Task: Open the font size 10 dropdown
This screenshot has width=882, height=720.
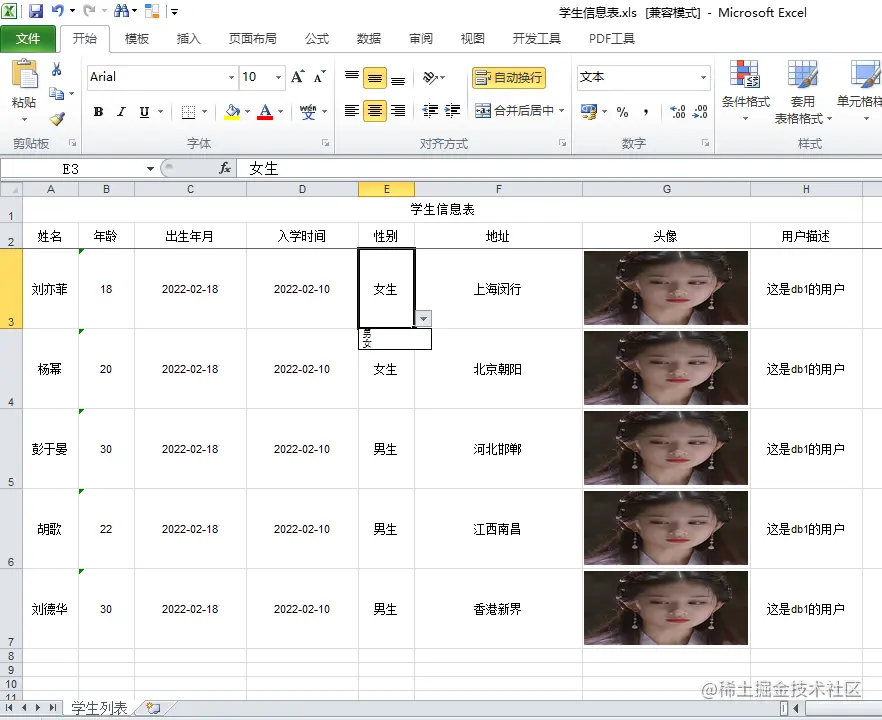Action: [278, 77]
